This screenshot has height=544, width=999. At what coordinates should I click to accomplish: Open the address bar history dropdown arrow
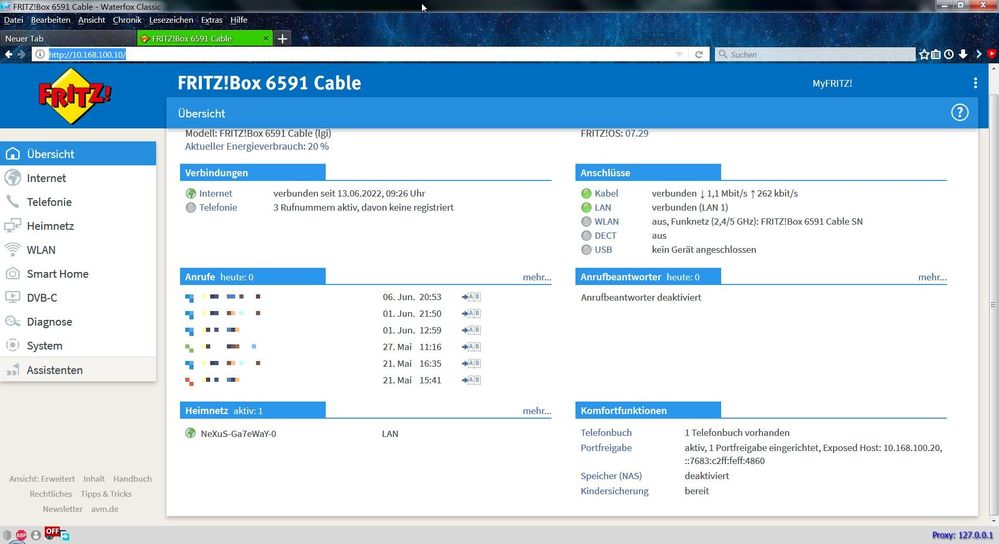coord(680,55)
